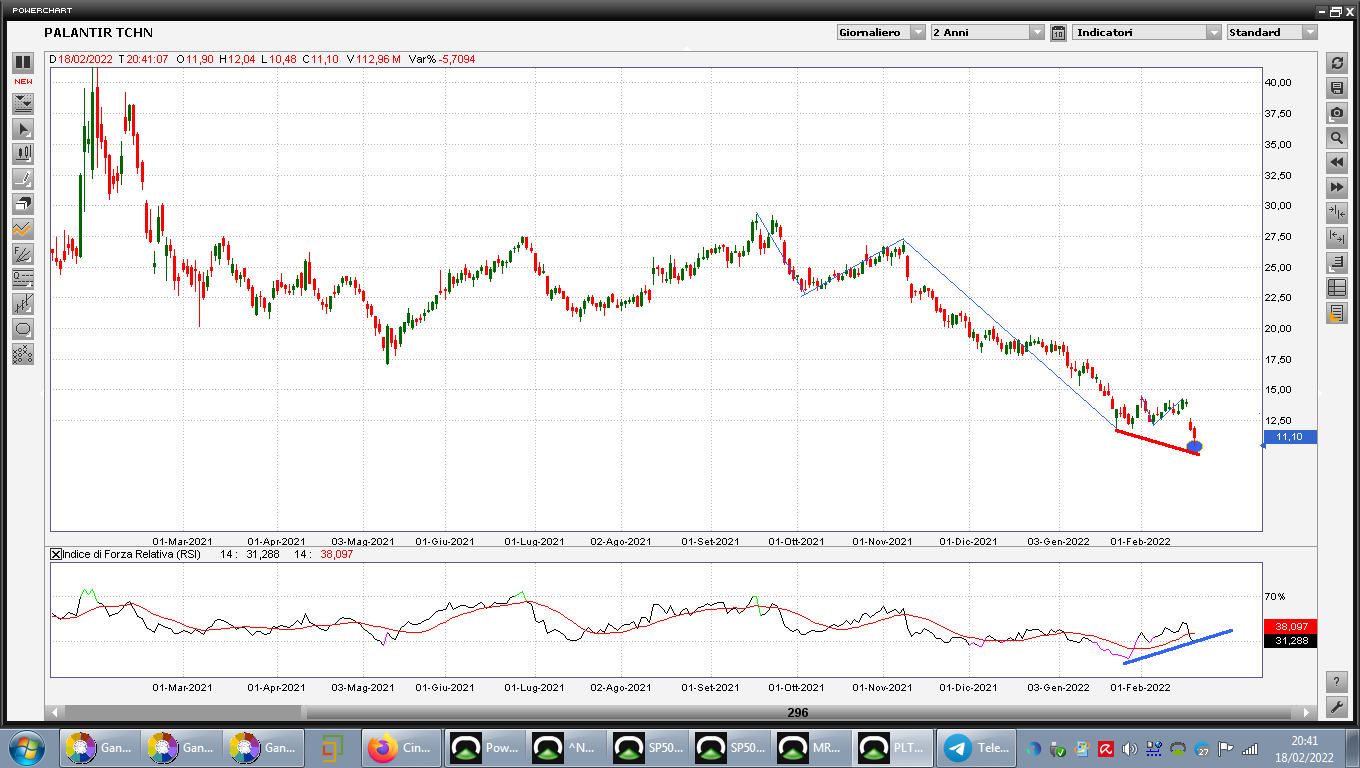Select the arrow pointer tool

point(22,128)
